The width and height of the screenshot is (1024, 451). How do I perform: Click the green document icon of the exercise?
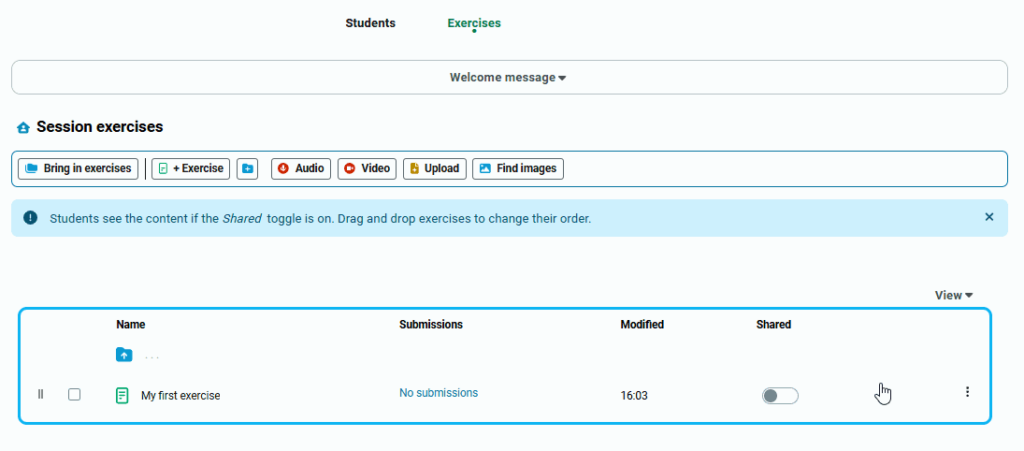click(x=122, y=395)
